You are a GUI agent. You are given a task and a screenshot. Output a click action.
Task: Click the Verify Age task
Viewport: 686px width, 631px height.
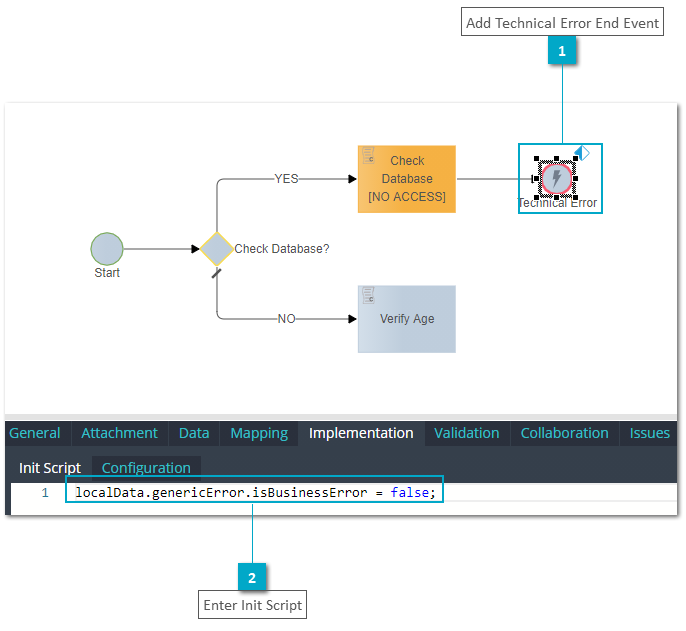tap(407, 319)
